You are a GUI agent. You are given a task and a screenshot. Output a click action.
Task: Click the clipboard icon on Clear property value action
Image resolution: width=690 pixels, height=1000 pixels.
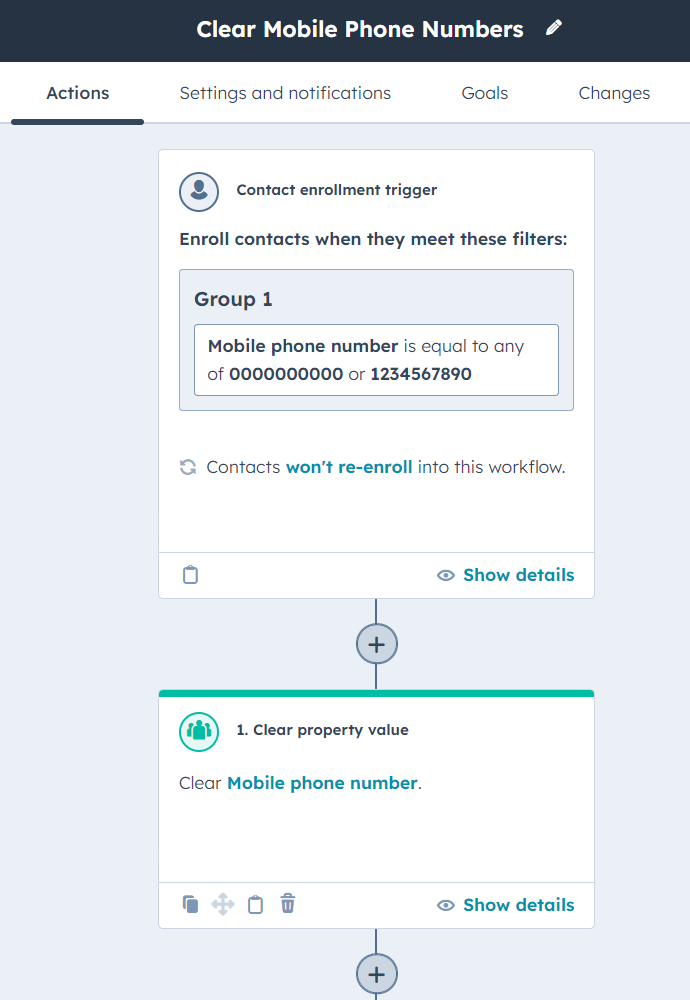pyautogui.click(x=255, y=904)
